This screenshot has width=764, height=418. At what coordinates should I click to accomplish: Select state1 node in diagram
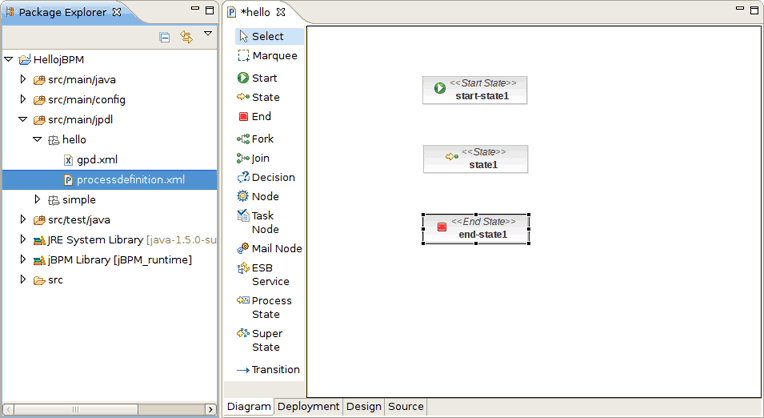tap(475, 159)
